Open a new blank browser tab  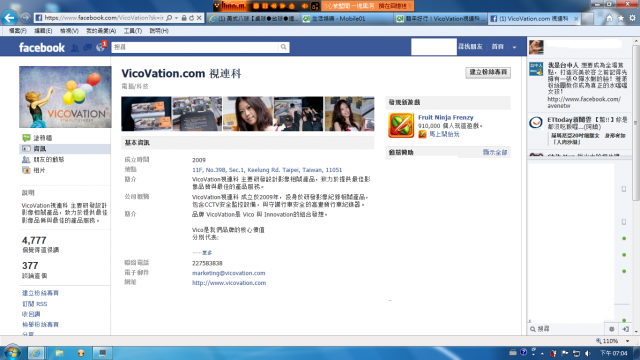(x=587, y=19)
